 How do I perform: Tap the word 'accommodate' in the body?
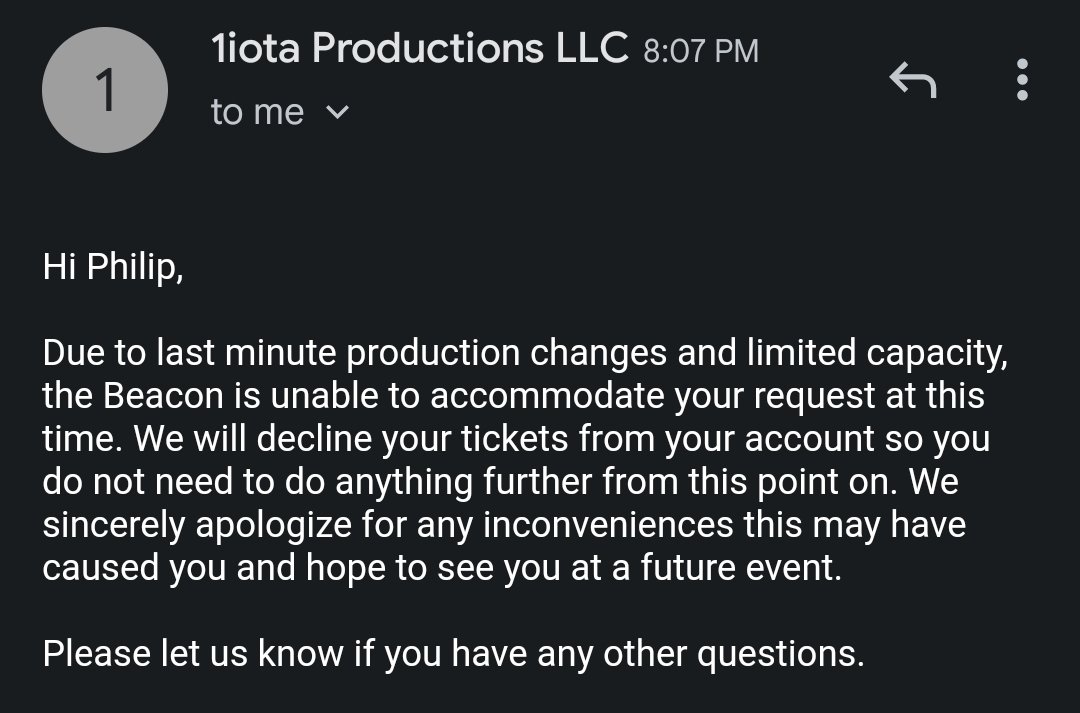pyautogui.click(x=550, y=396)
